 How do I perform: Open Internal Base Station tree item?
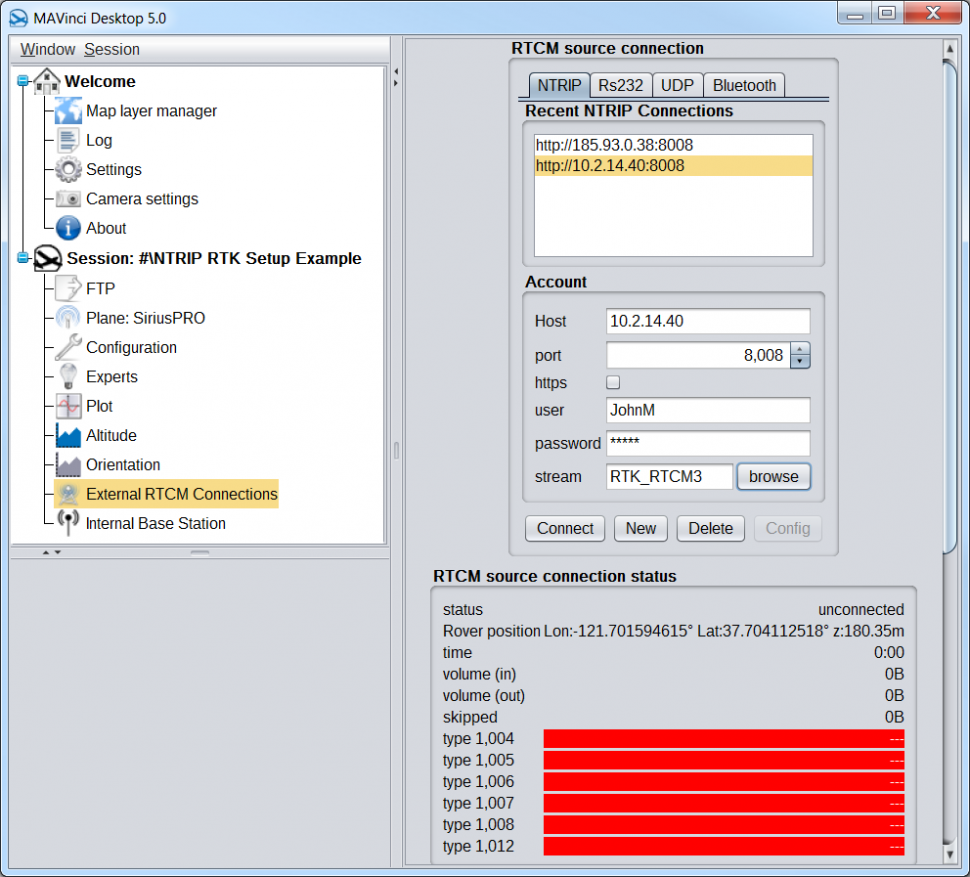coord(155,523)
